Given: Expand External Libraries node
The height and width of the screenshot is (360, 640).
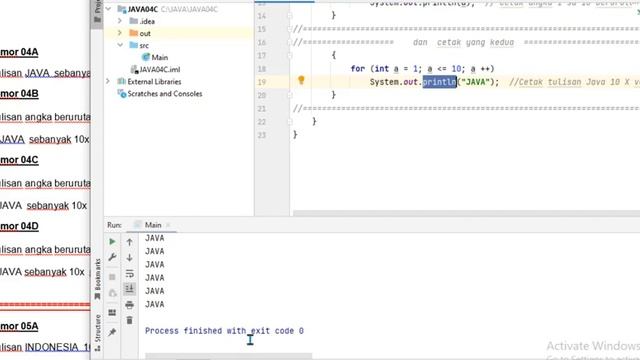Looking at the screenshot, I should pyautogui.click(x=108, y=81).
